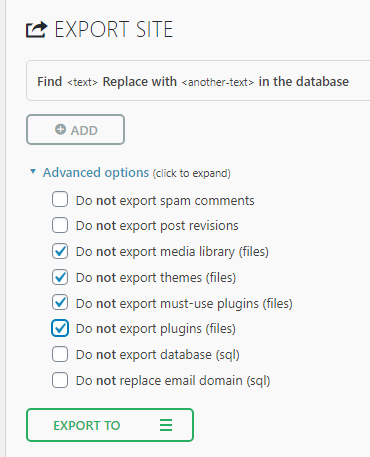Click the <another-text> placeholder in Replace with
Image resolution: width=370 pixels, height=457 pixels.
tap(217, 82)
